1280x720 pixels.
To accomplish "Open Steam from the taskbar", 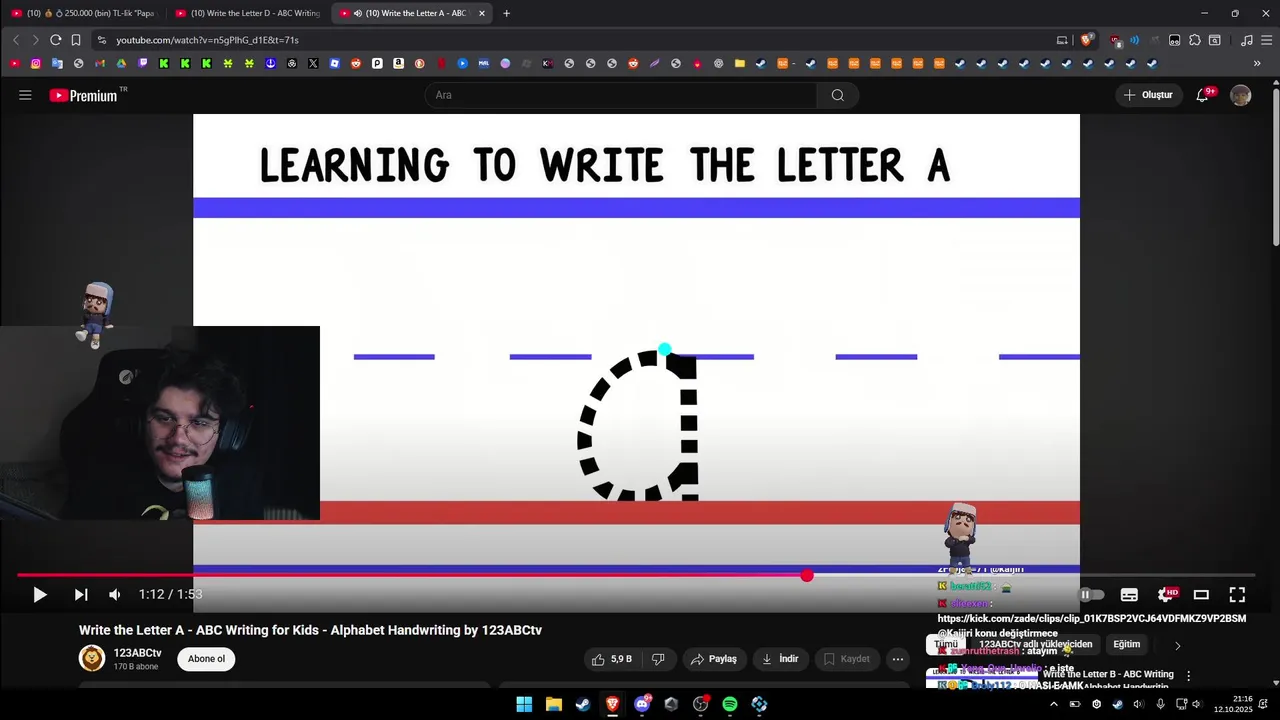I will click(583, 704).
